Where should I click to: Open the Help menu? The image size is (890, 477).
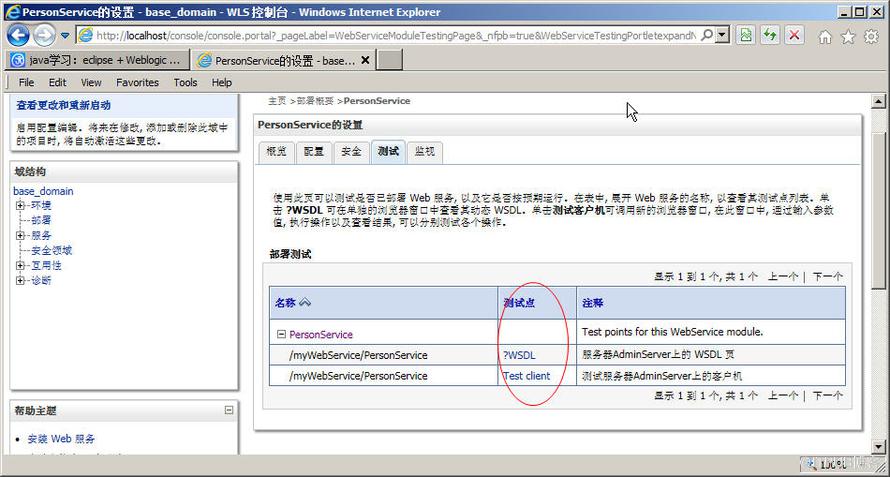tap(222, 82)
